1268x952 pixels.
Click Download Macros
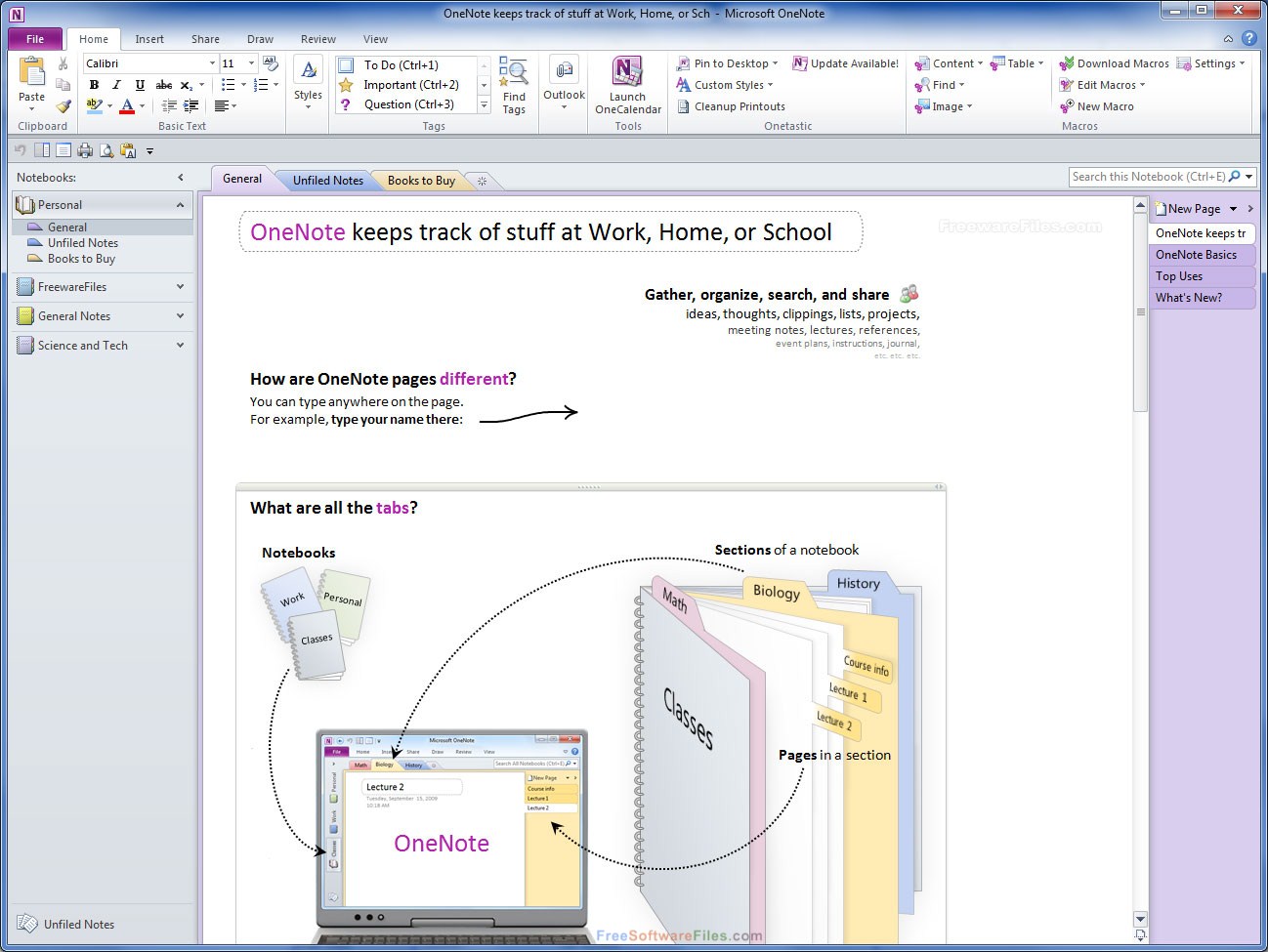point(1114,63)
